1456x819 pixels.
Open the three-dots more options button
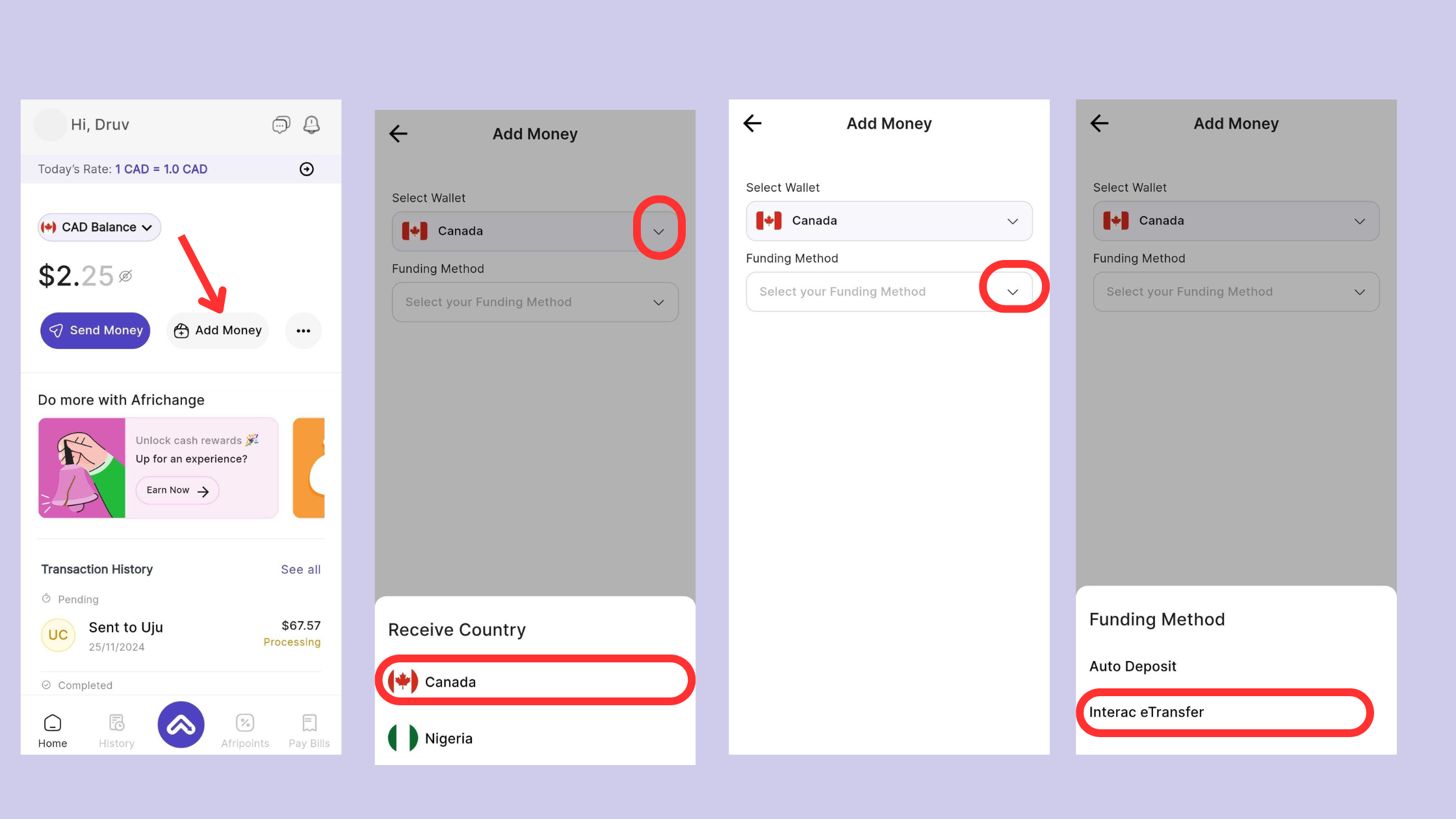304,331
